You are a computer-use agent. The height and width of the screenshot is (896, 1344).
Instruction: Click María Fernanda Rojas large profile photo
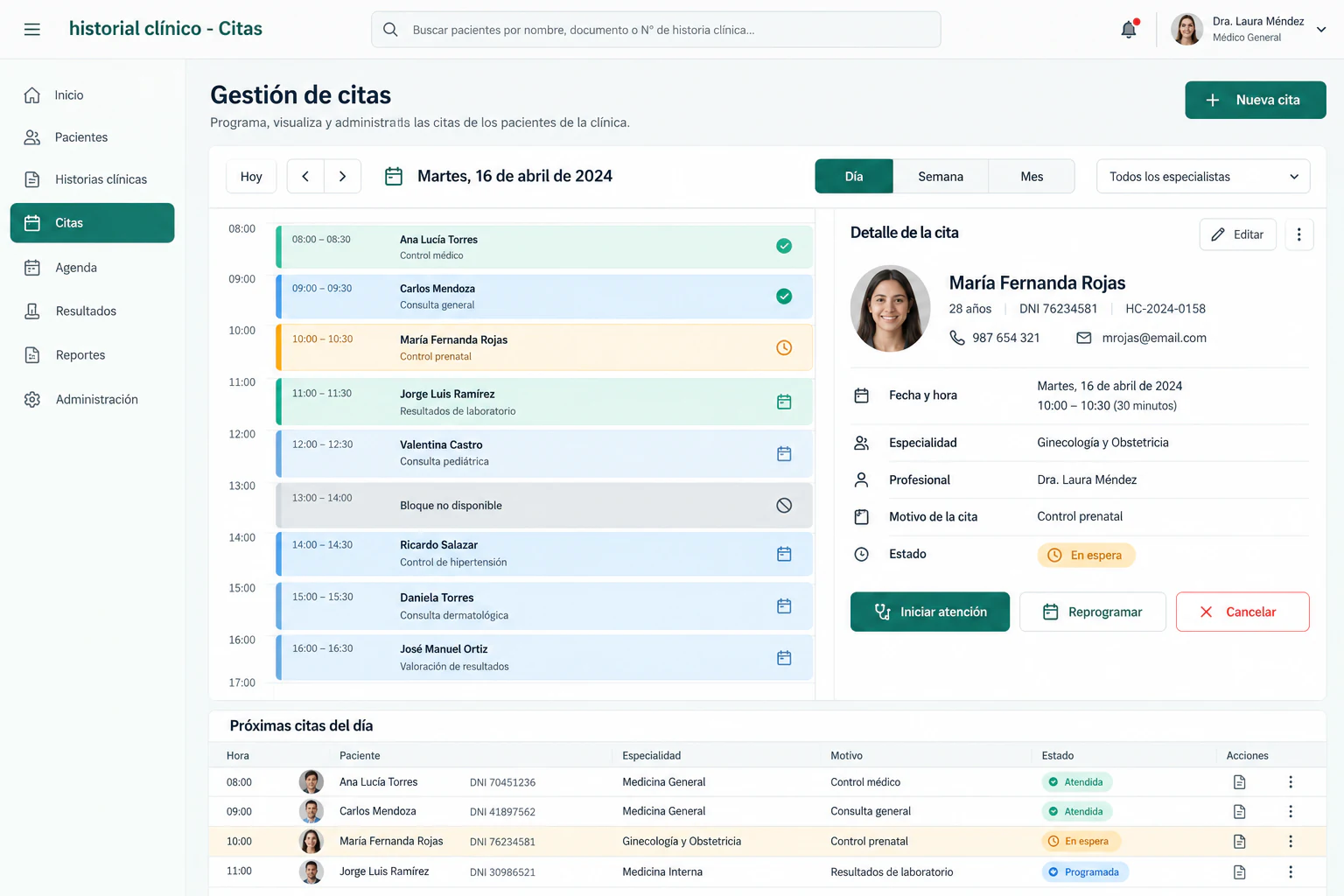coord(891,309)
